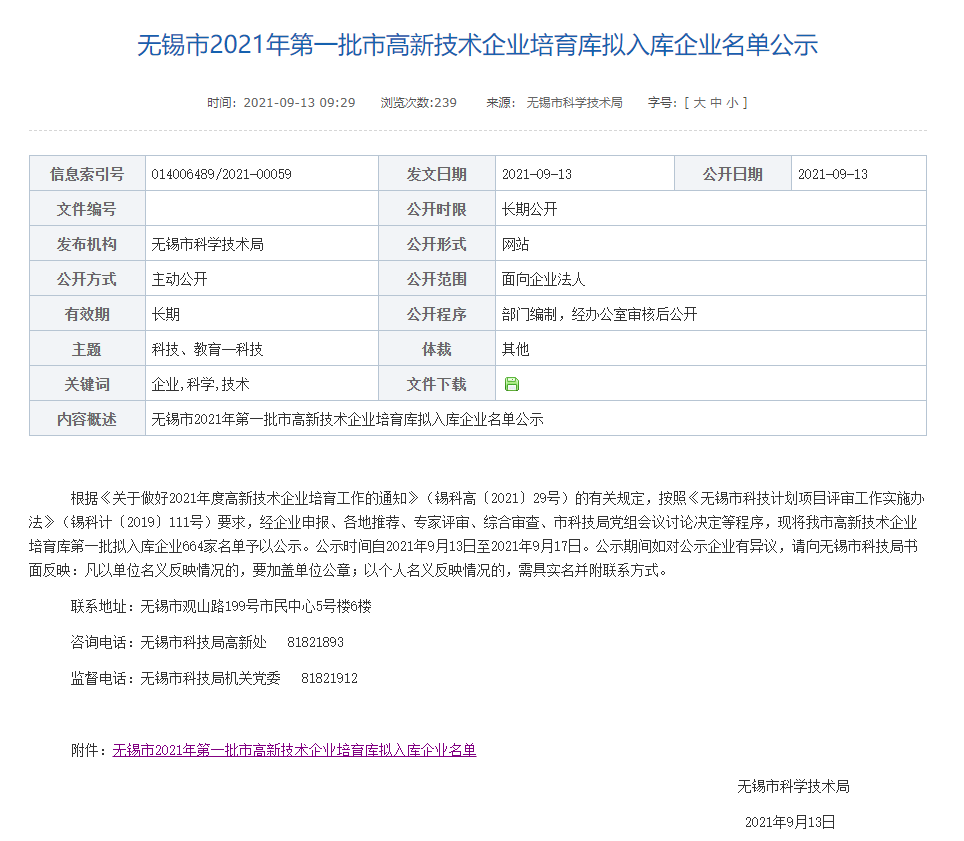
Task: Click the 浏览次数:239 view count
Action: pos(418,102)
